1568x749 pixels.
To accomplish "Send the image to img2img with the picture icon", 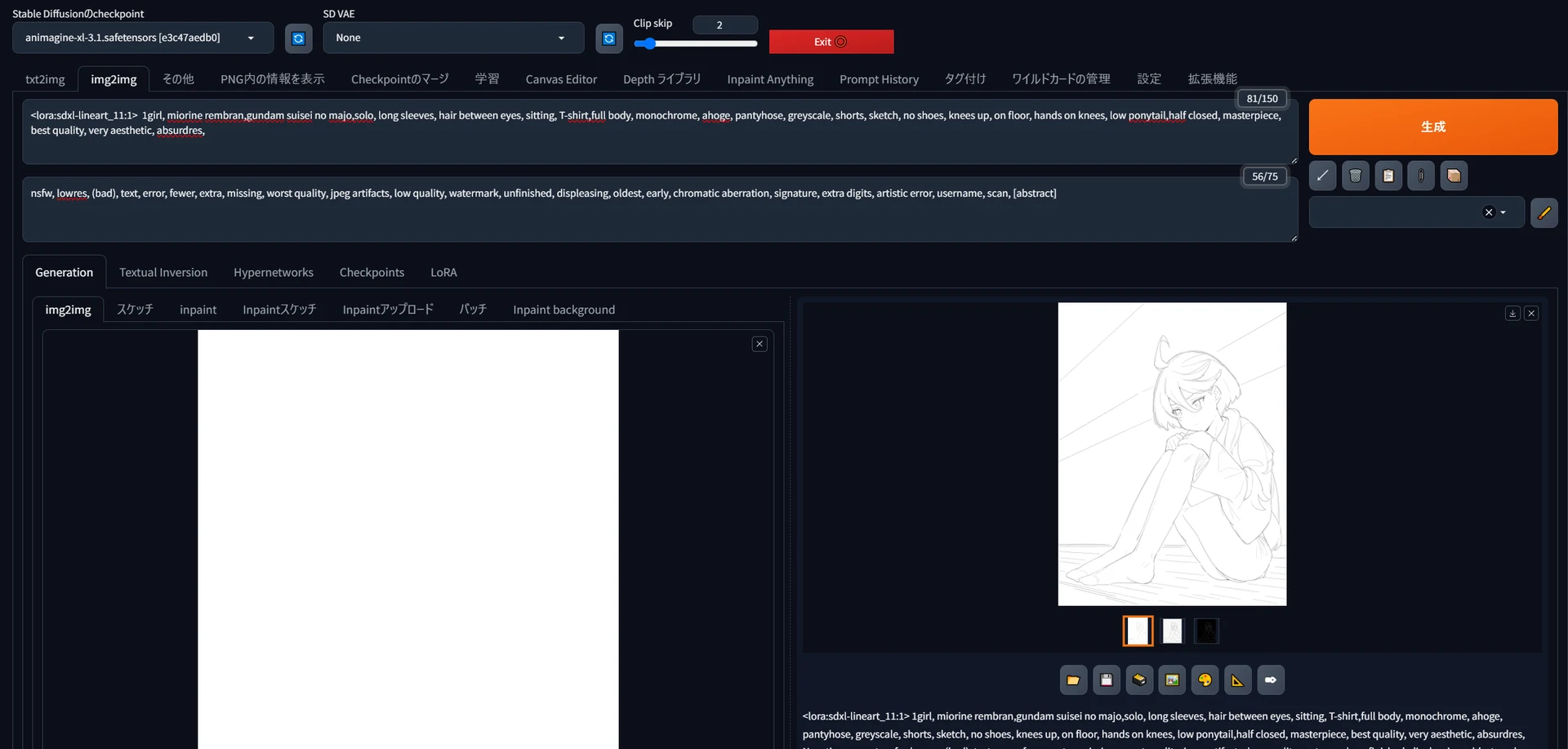I will [1172, 680].
